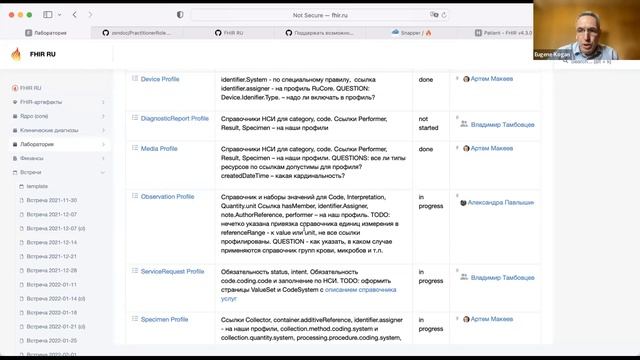Open the template page in sidebar
This screenshot has height=360, width=640.
pyautogui.click(x=37, y=186)
